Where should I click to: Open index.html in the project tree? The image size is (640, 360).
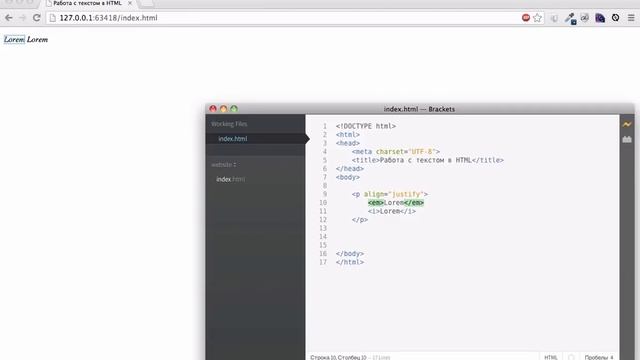[x=231, y=179]
